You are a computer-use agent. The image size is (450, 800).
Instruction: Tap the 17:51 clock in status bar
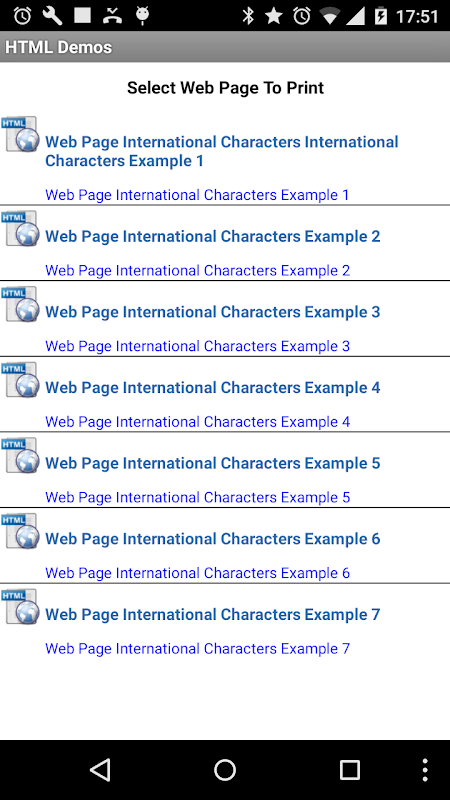[x=417, y=16]
